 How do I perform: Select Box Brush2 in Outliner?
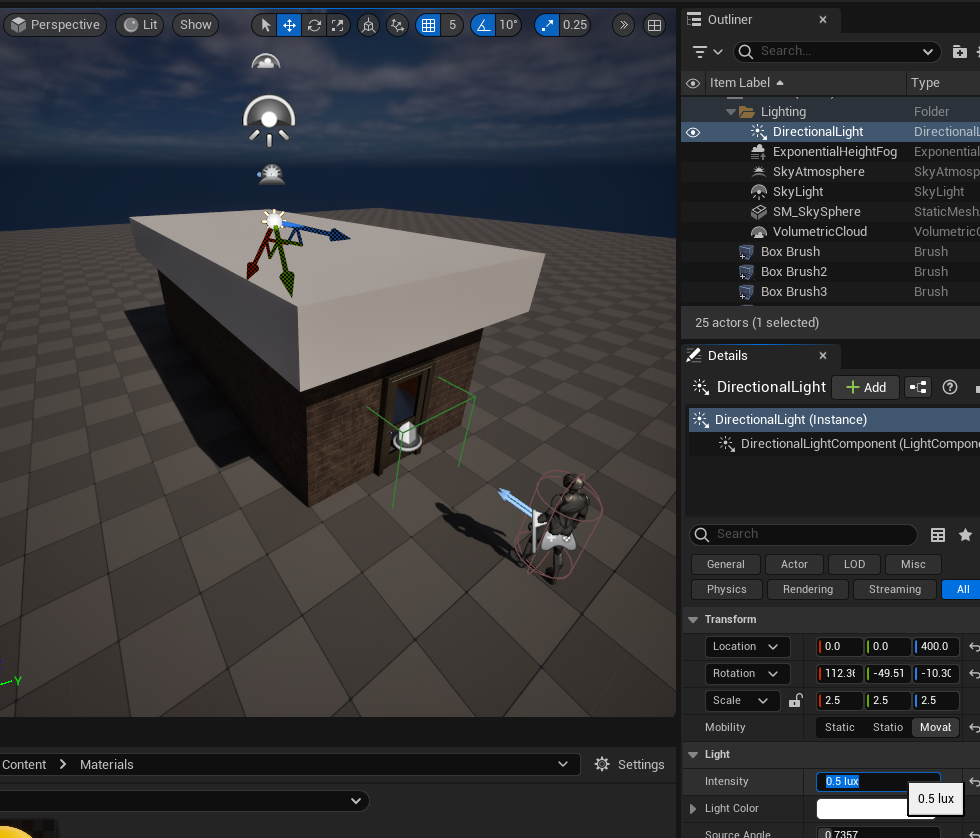pyautogui.click(x=793, y=272)
